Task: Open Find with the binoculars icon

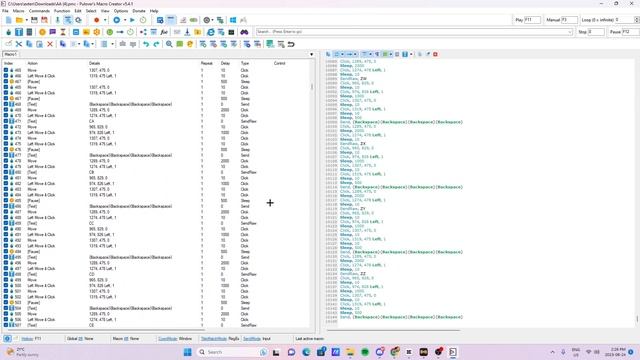Action: click(244, 32)
